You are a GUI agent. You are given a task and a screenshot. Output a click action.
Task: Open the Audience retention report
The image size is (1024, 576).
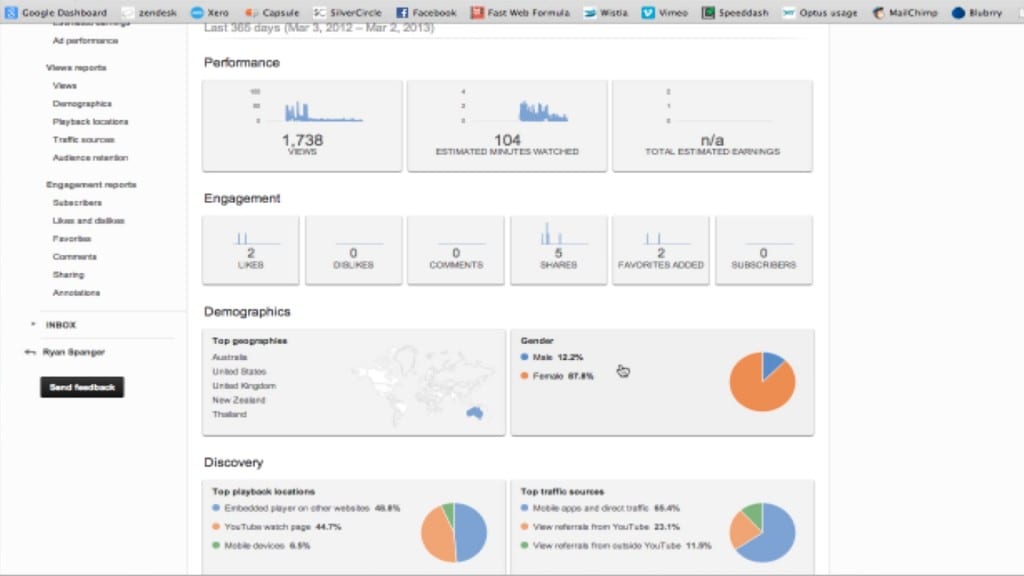(x=90, y=157)
